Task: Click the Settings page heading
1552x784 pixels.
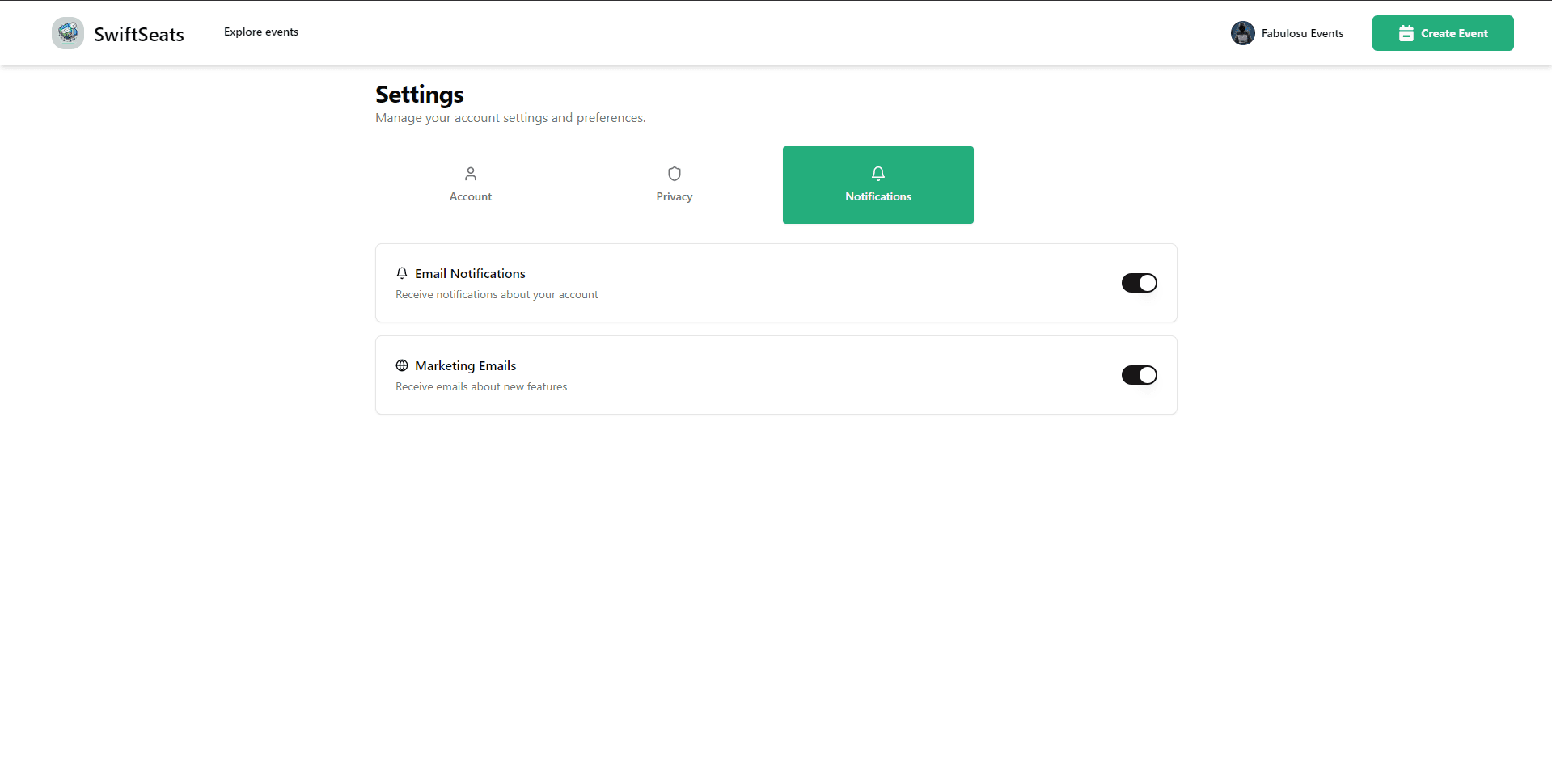Action: (x=419, y=95)
